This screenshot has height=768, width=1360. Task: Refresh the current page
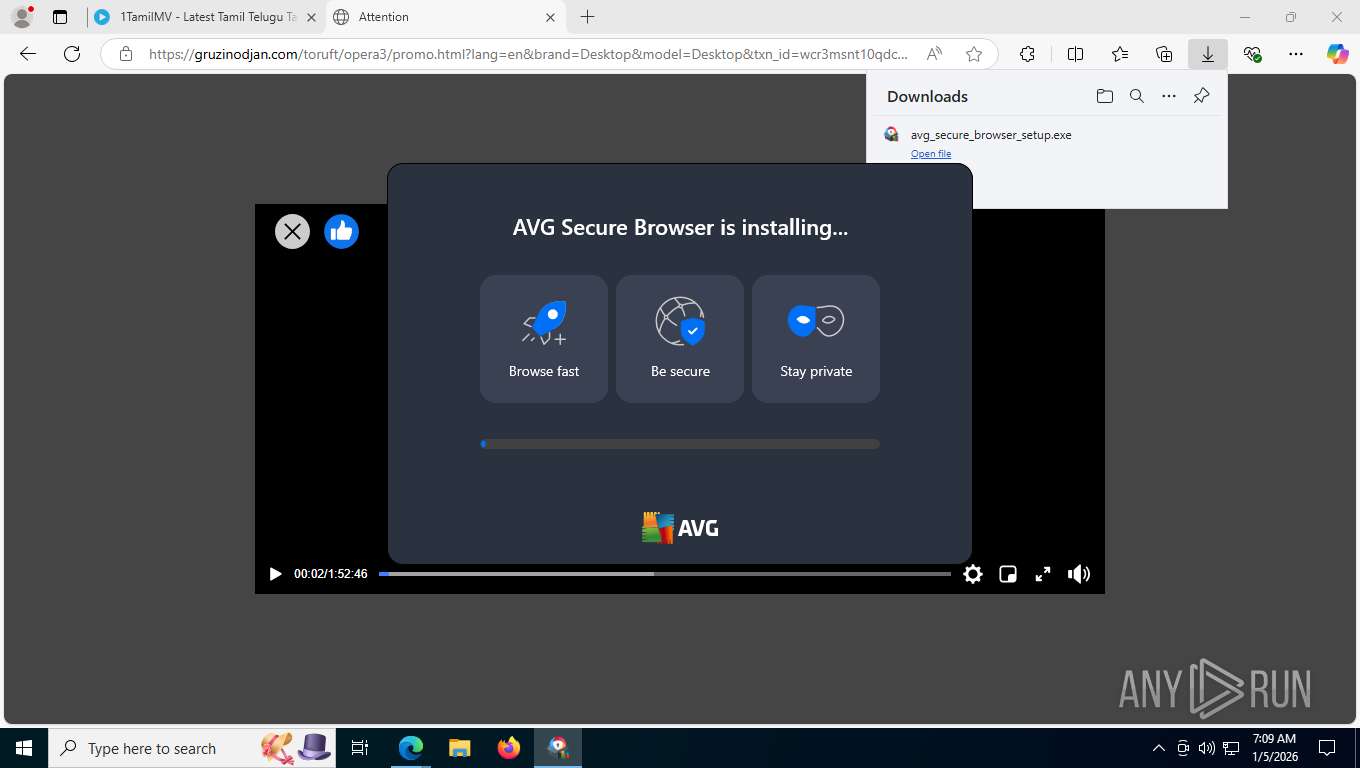(72, 54)
